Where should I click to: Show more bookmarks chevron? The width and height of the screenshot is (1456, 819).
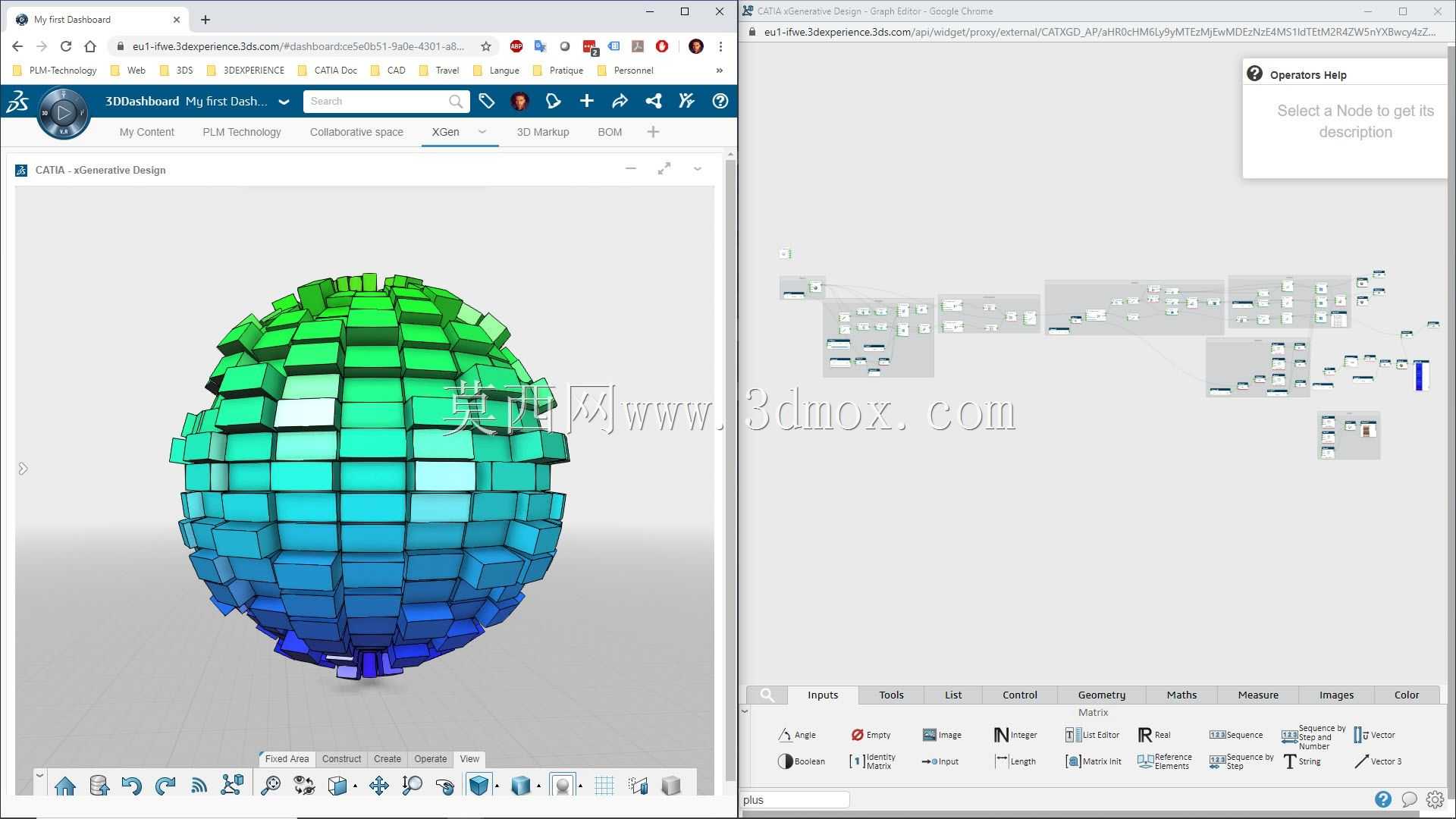pyautogui.click(x=719, y=71)
